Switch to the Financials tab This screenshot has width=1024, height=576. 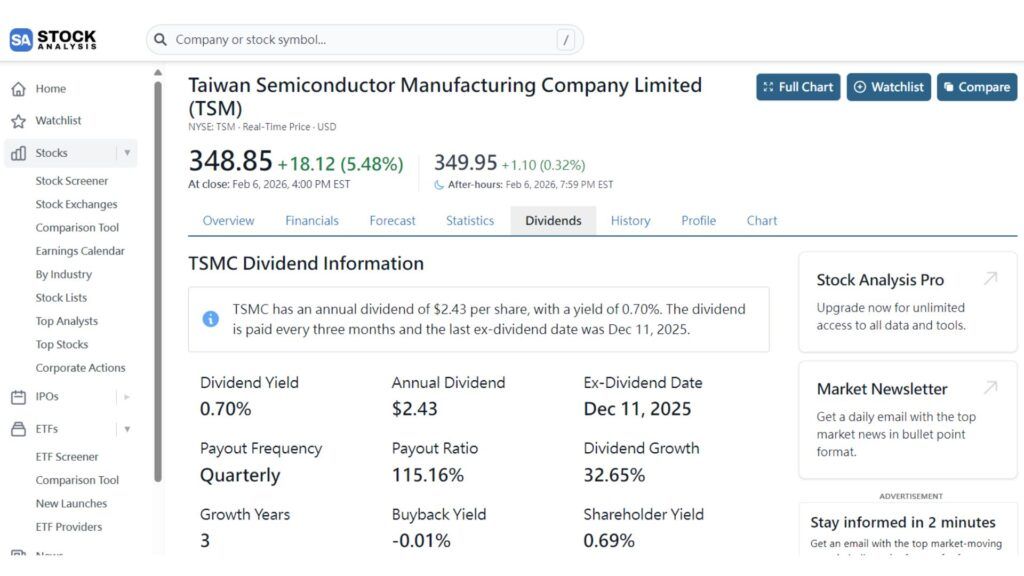(x=314, y=220)
